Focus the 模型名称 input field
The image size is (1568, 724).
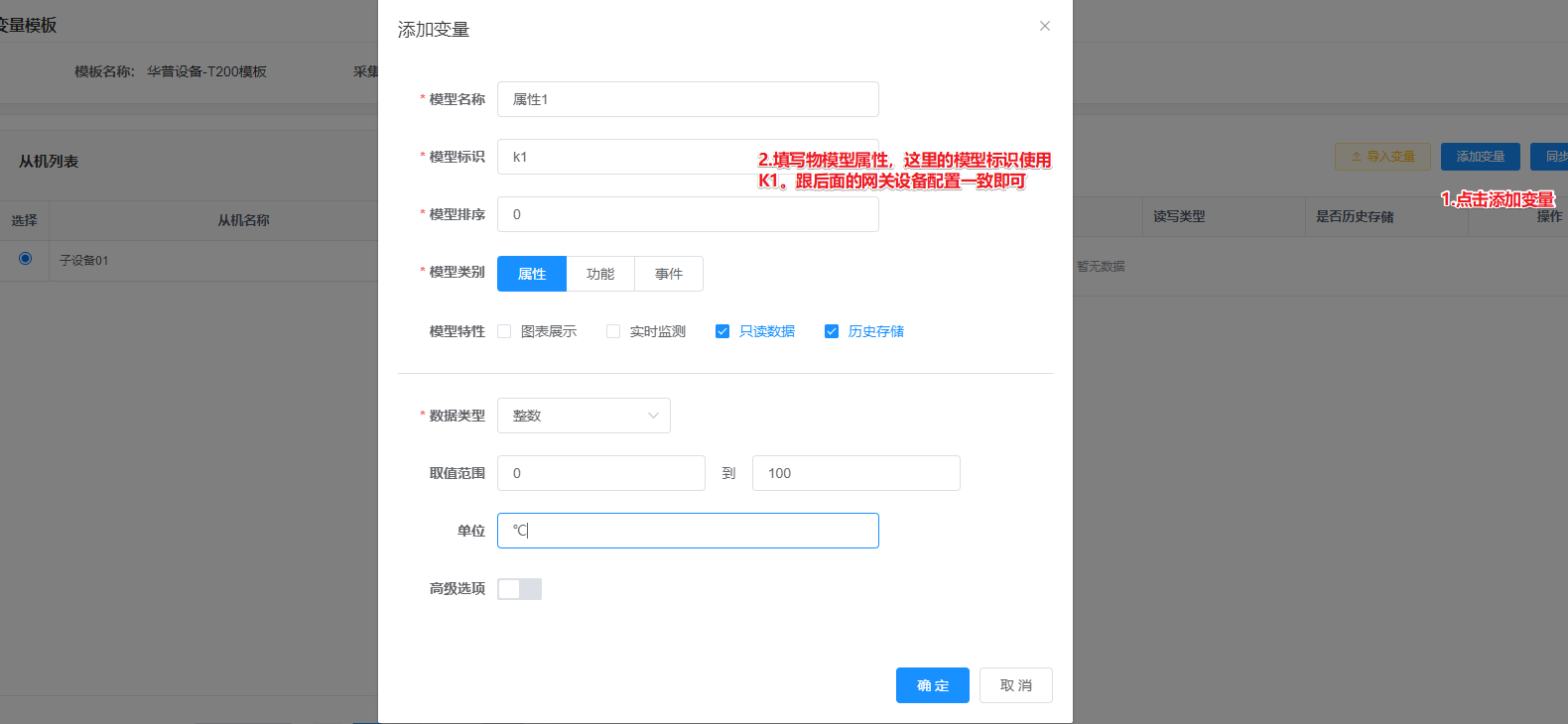point(687,99)
